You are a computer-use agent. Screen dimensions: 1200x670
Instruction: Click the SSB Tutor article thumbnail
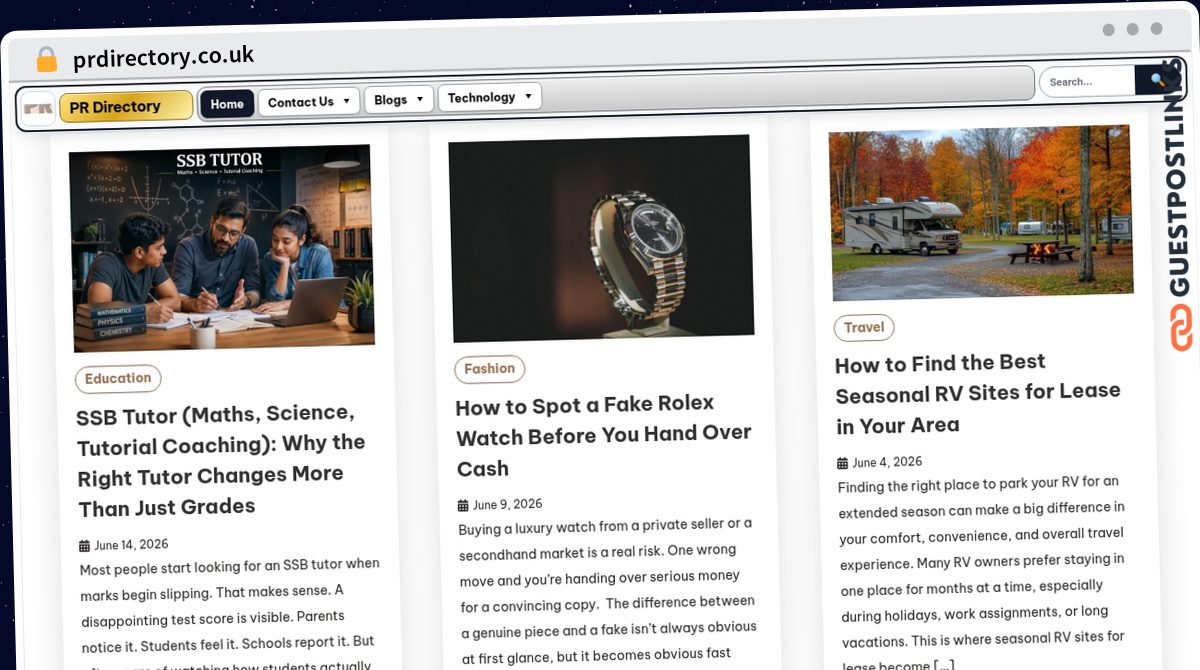click(x=221, y=248)
